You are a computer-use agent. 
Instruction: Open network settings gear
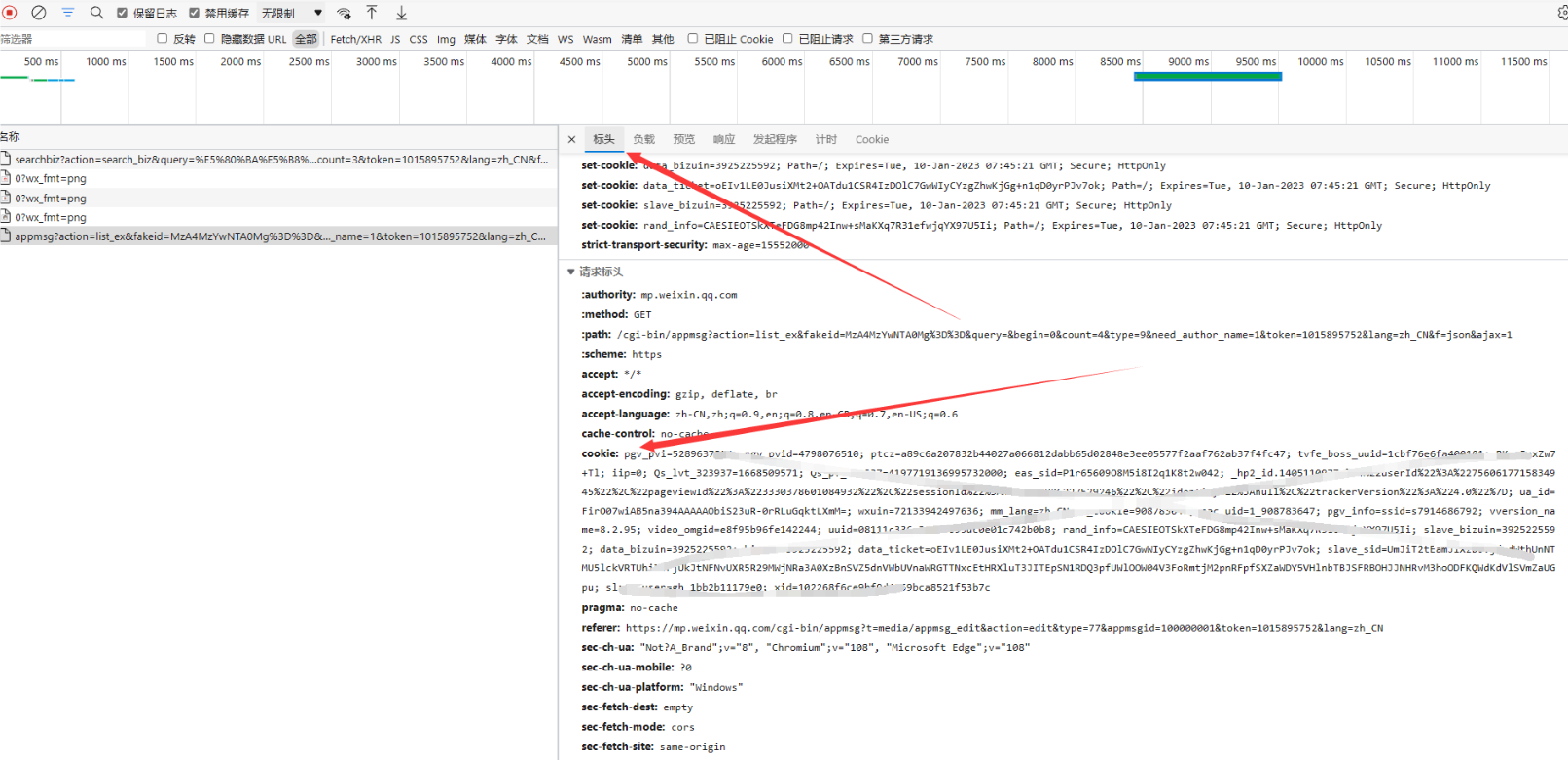point(1562,13)
